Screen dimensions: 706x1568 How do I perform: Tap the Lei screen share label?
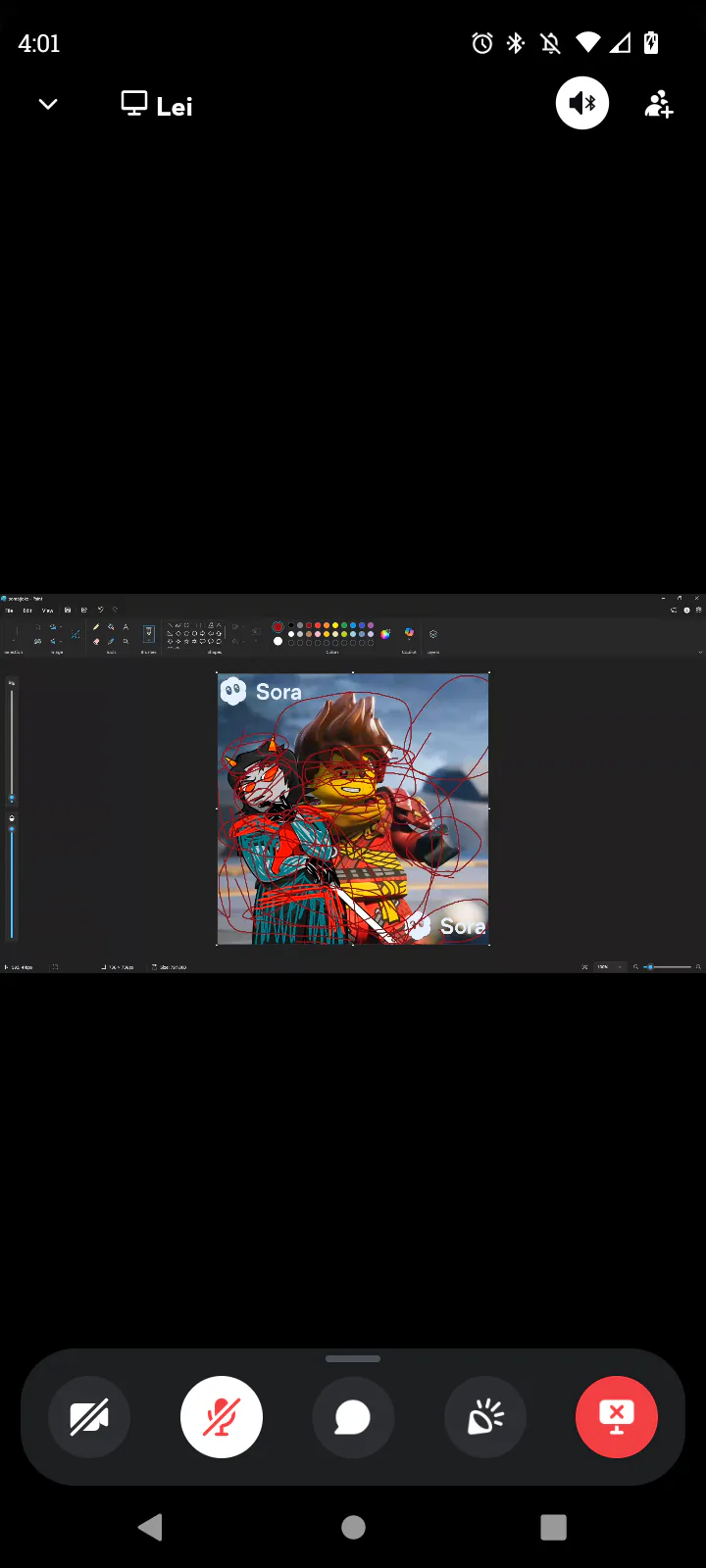[x=157, y=105]
